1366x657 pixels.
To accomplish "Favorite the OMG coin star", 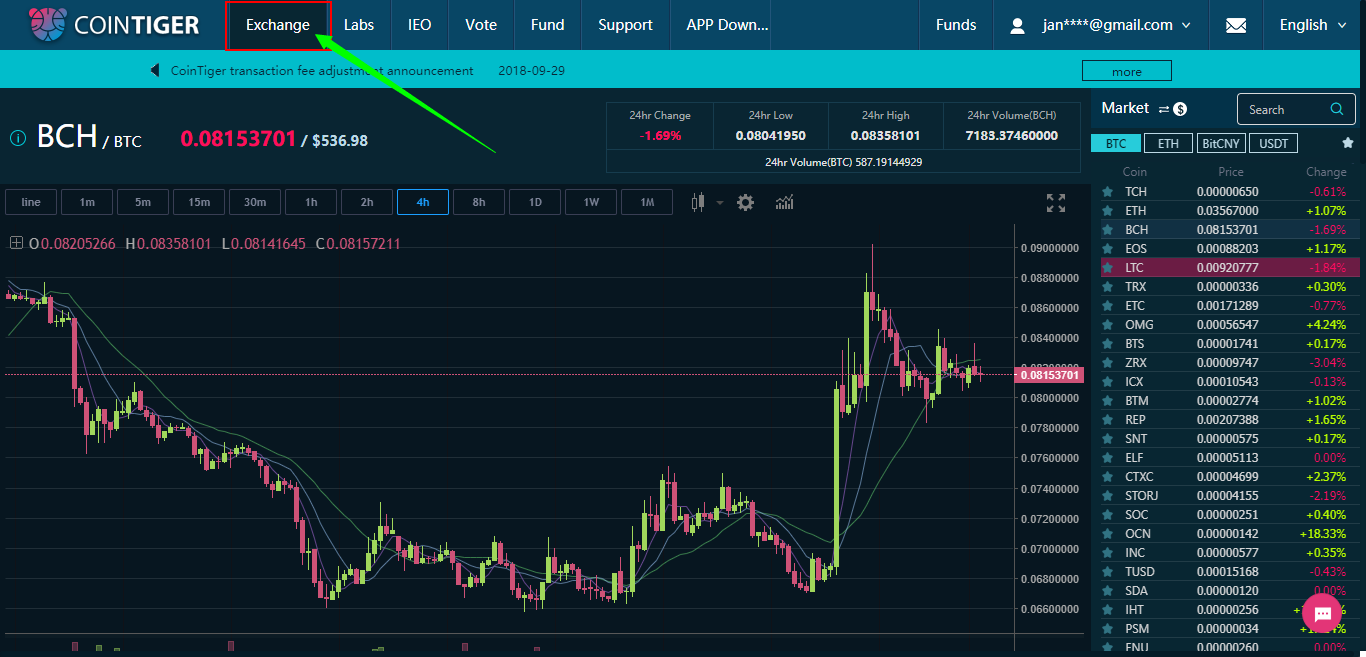I will pos(1107,325).
